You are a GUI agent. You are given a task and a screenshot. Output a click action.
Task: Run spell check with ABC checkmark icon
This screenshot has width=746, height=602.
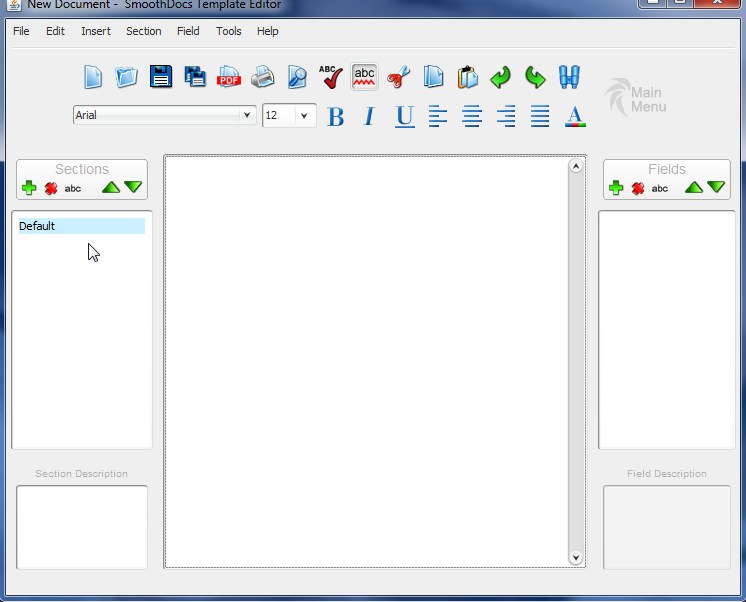(331, 77)
